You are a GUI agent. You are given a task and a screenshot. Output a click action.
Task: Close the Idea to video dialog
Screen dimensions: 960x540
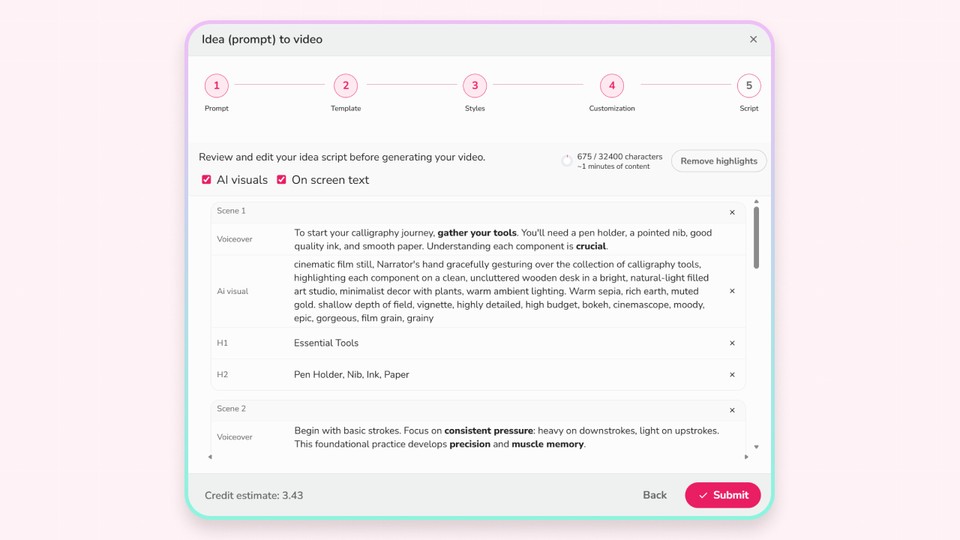click(753, 40)
